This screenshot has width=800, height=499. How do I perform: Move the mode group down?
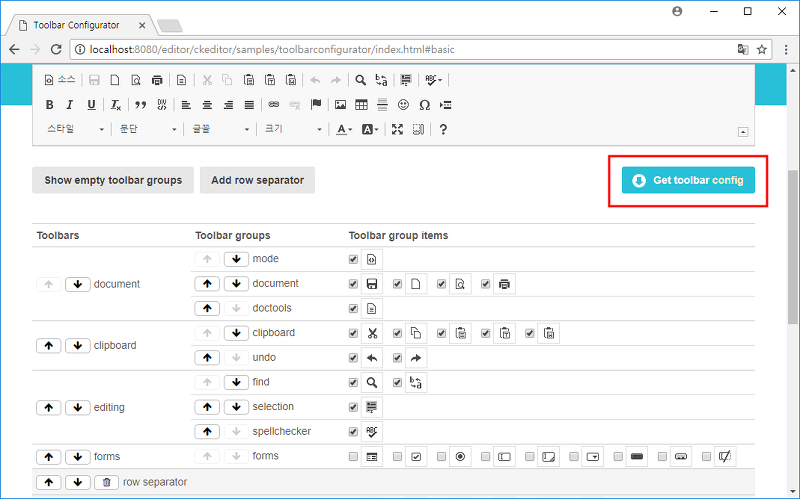[x=236, y=259]
